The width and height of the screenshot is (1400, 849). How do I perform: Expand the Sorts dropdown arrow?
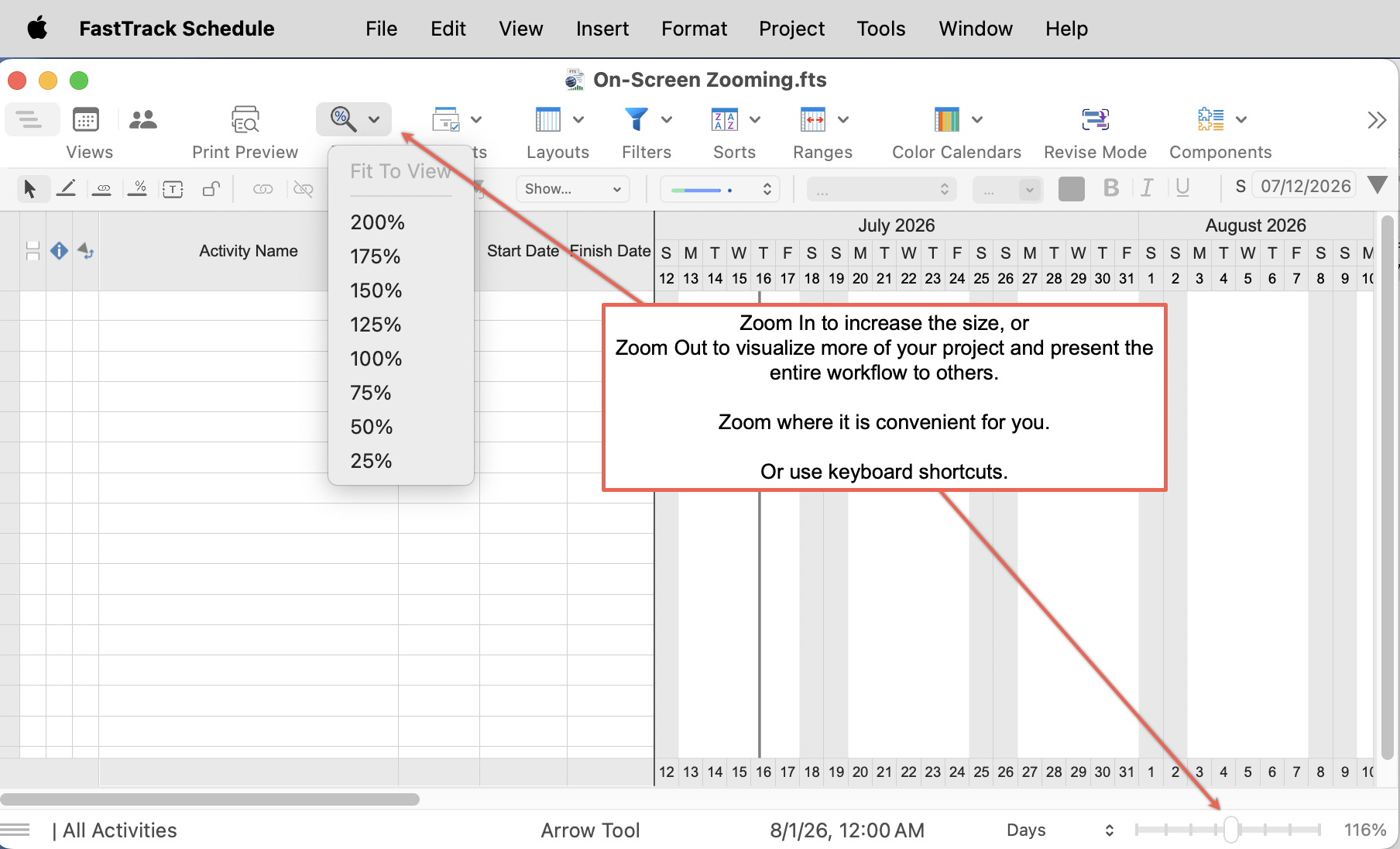(x=755, y=119)
